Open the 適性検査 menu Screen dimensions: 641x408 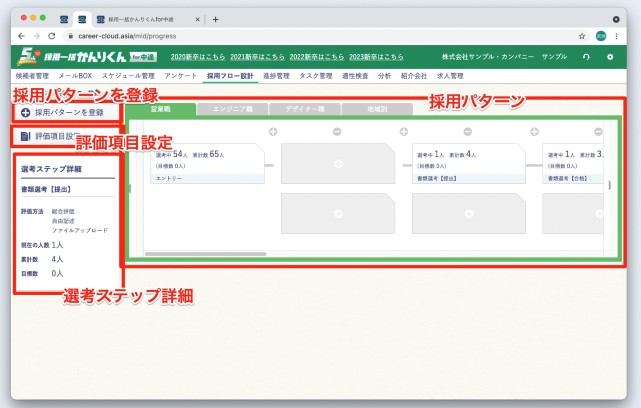tap(355, 76)
